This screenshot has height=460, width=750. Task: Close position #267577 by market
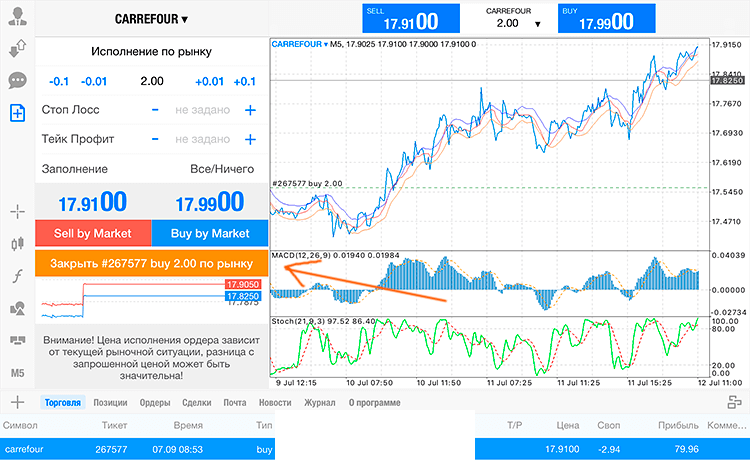[x=152, y=263]
